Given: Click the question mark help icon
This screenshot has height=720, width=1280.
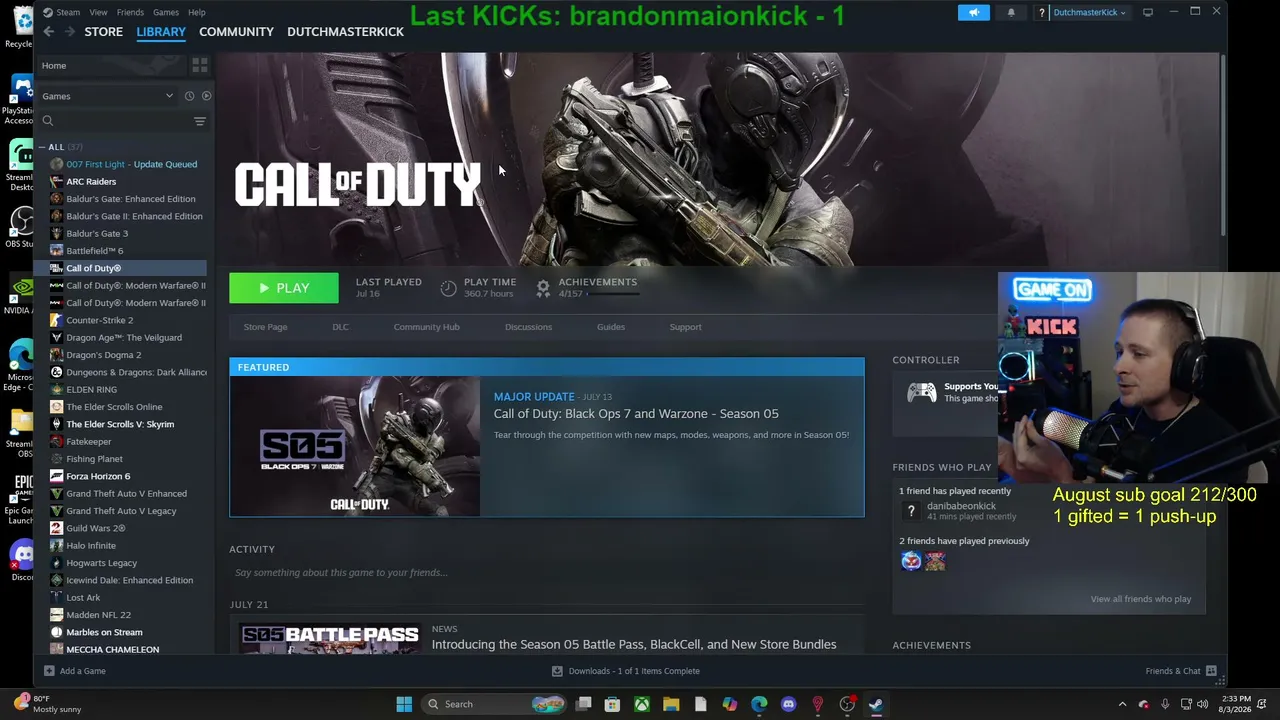Looking at the screenshot, I should (1042, 12).
